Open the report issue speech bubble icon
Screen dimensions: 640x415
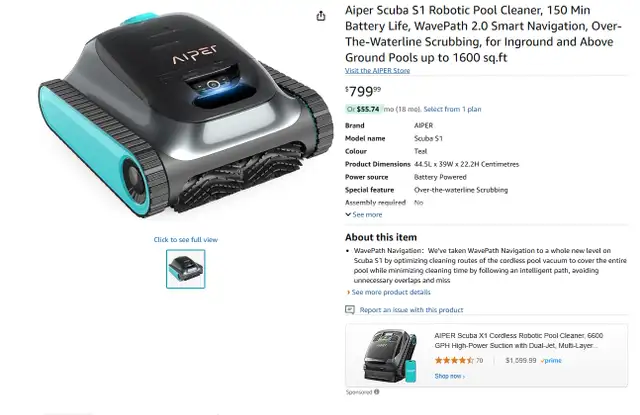point(350,310)
